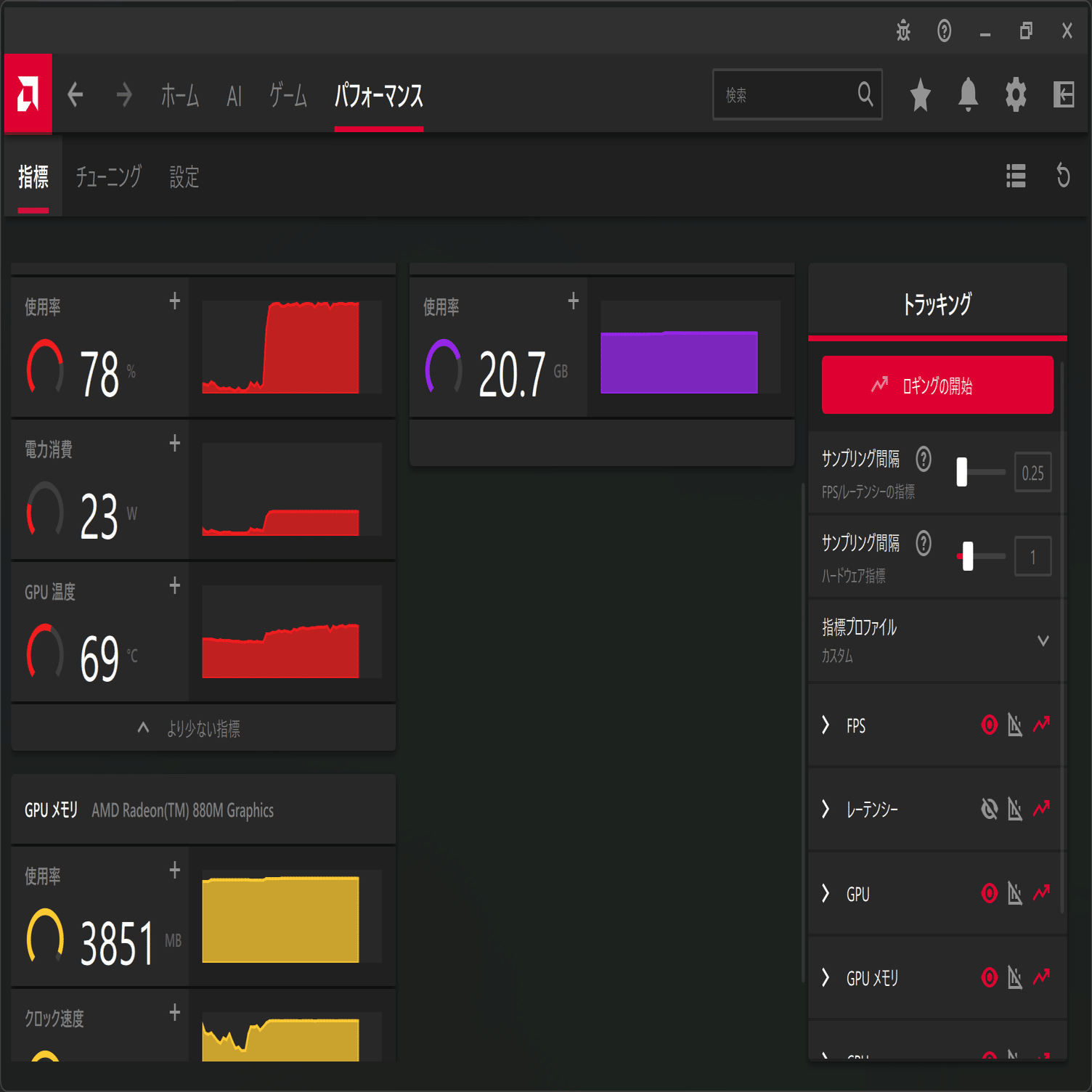Click the reset arrow icon beside list view

(x=1063, y=176)
